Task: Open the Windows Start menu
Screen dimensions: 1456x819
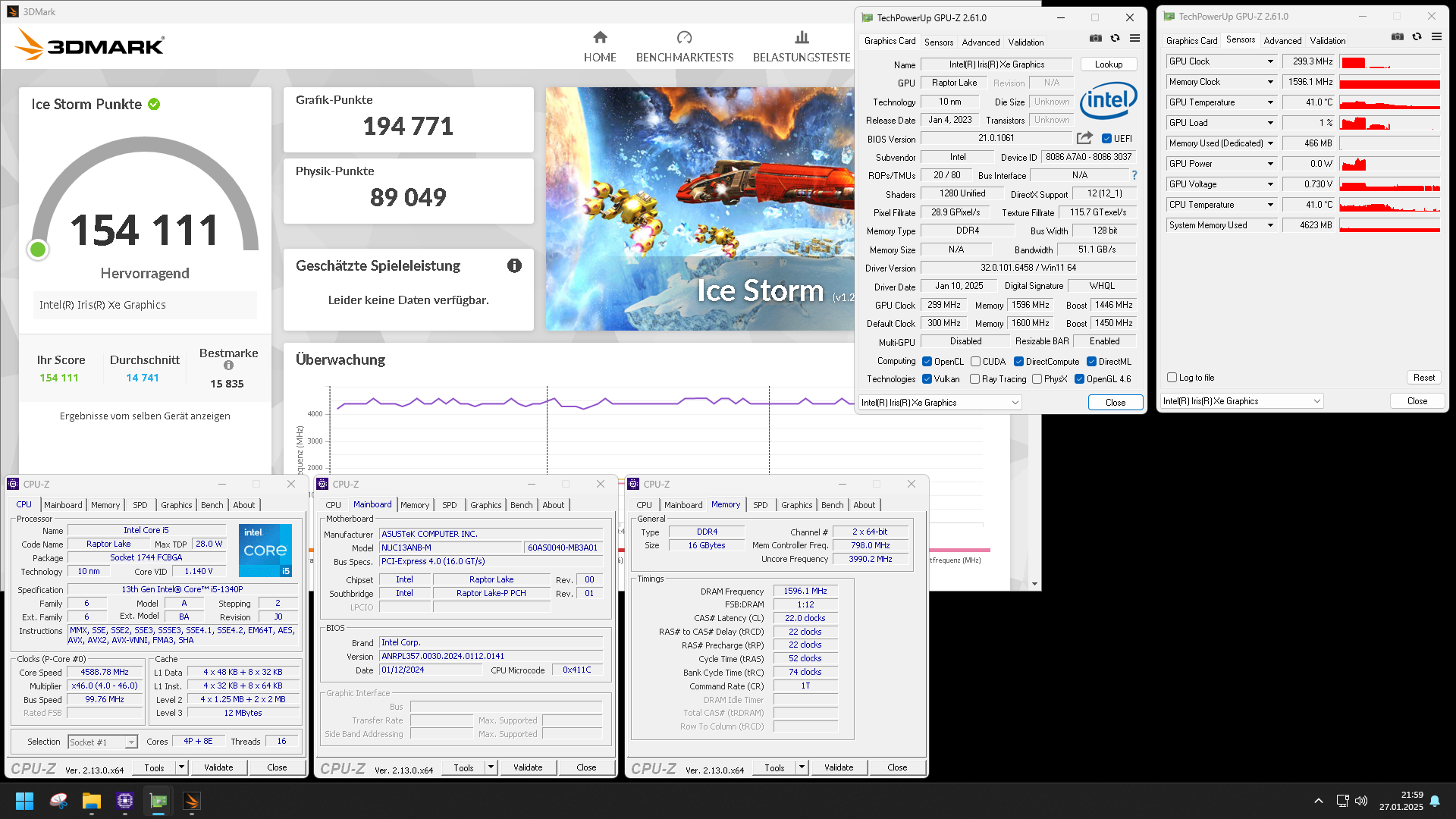Action: click(x=24, y=801)
